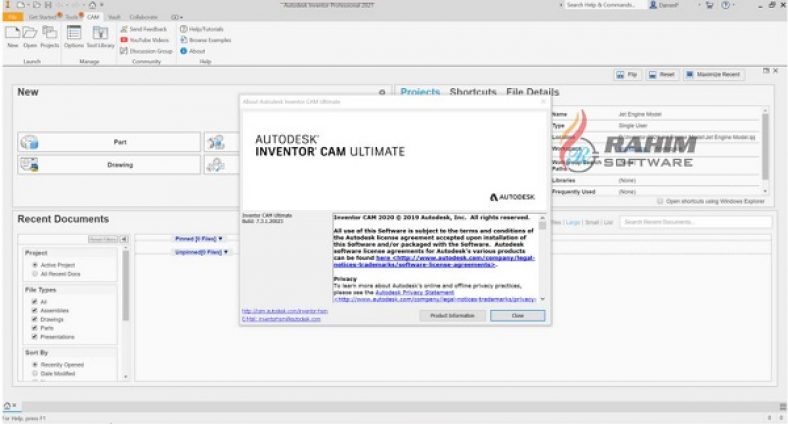This screenshot has height=424, width=788.
Task: Click the Close button in About dialog
Action: tap(518, 315)
